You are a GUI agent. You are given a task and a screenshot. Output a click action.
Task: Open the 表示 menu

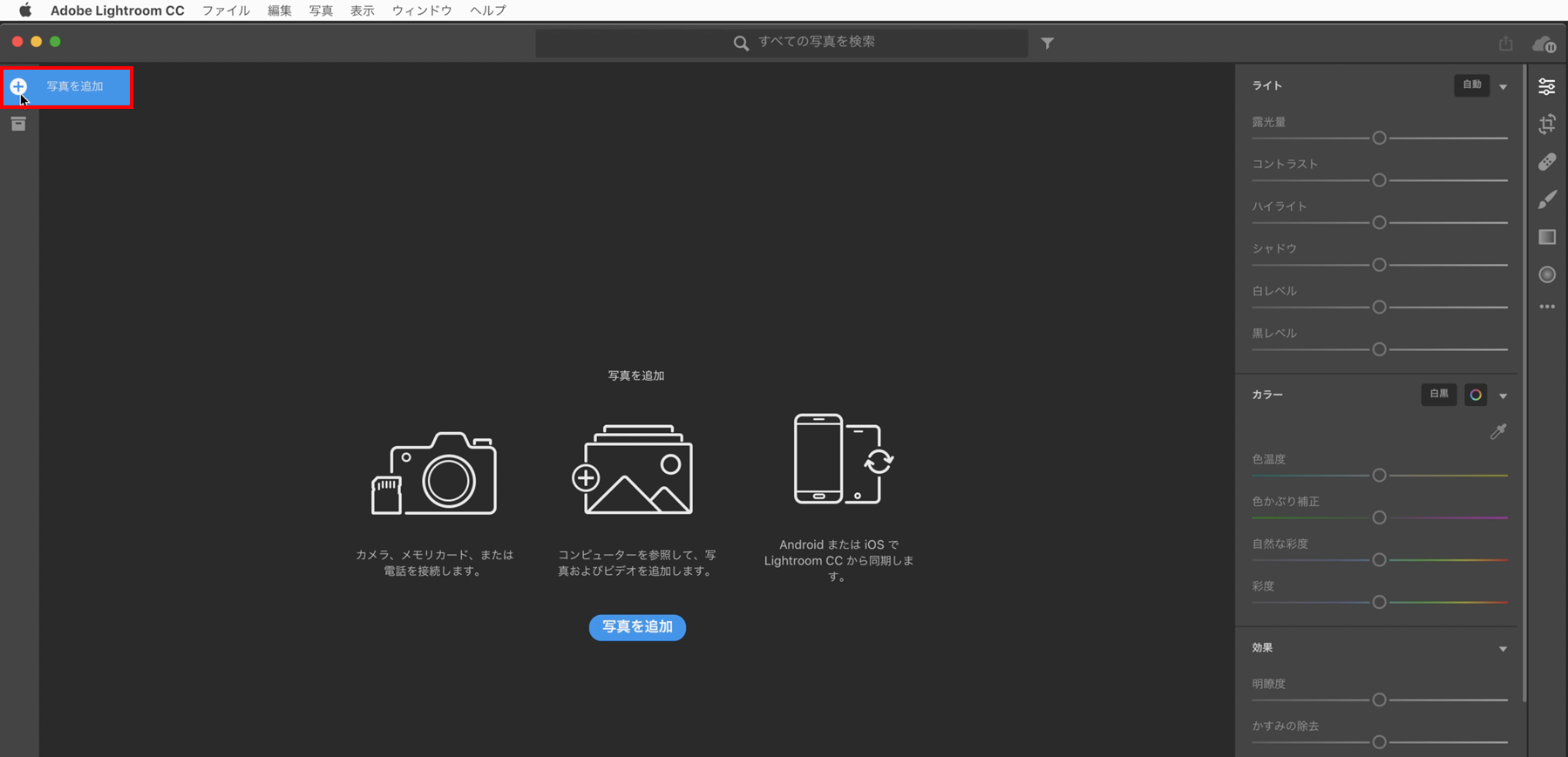tap(363, 10)
